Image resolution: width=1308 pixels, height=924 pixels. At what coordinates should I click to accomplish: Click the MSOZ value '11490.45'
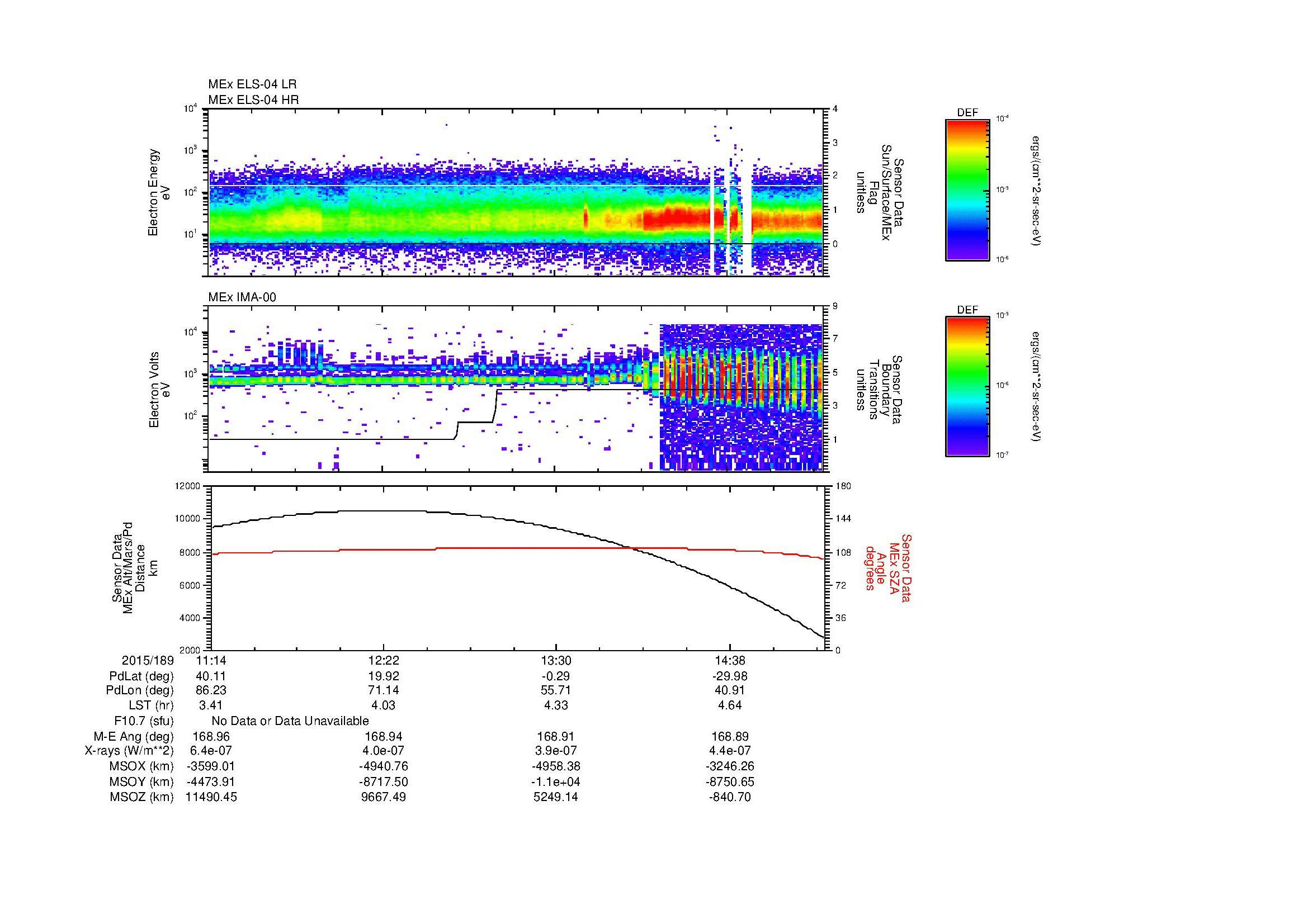tap(211, 798)
